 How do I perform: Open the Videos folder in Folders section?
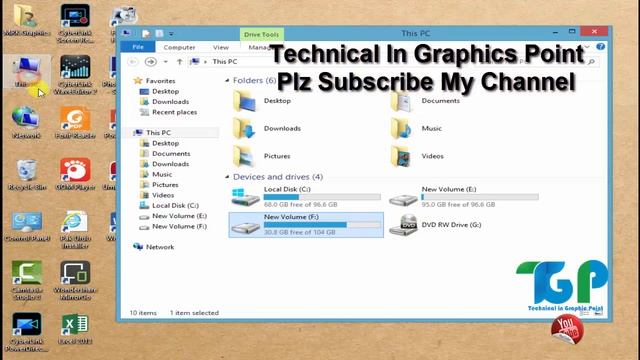click(417, 156)
